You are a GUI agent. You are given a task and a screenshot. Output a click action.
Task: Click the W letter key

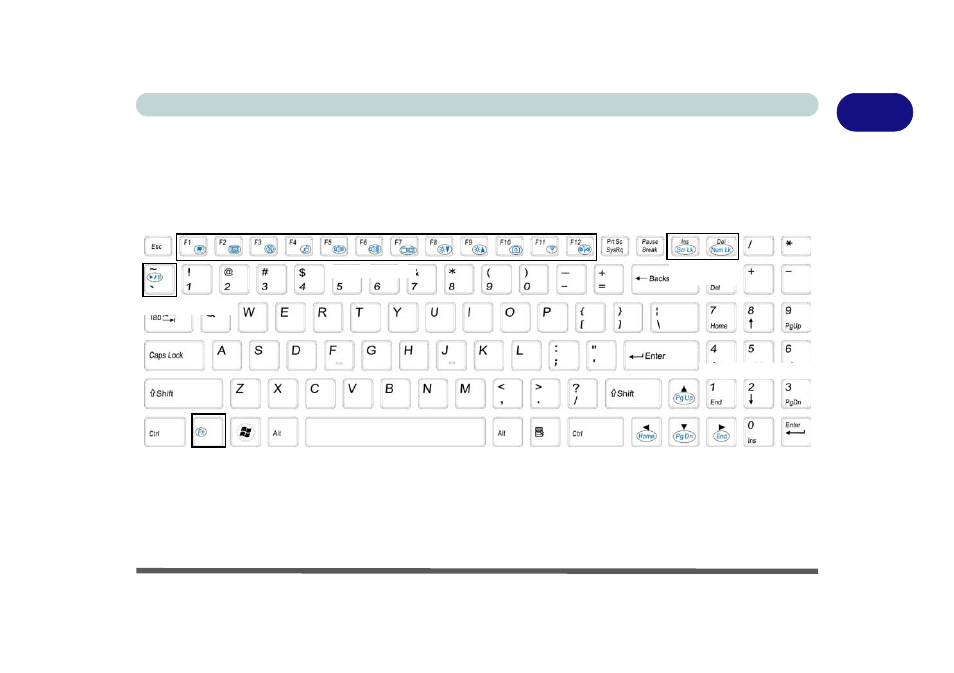click(253, 318)
